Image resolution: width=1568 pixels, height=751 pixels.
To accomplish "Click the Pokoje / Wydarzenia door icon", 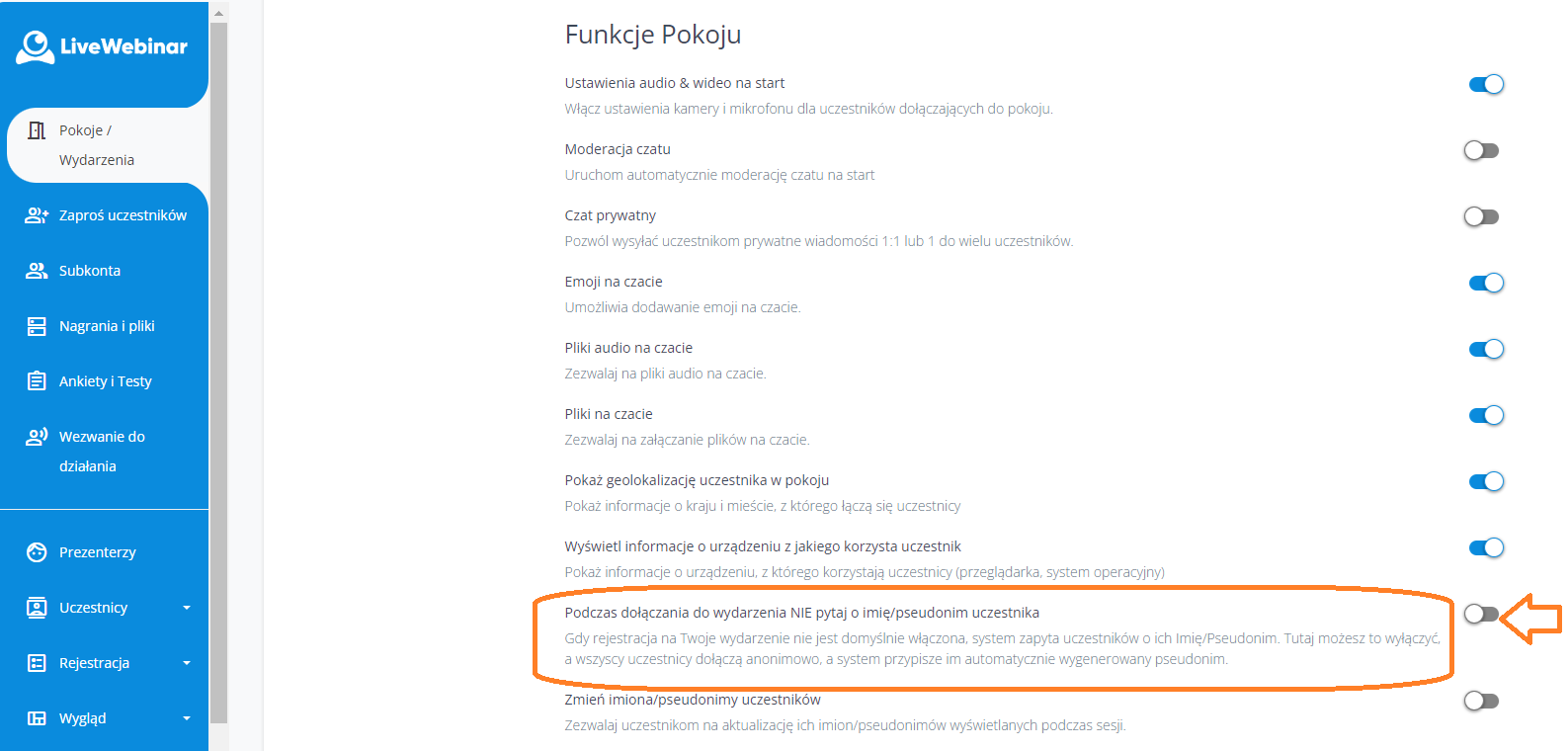I will (37, 130).
